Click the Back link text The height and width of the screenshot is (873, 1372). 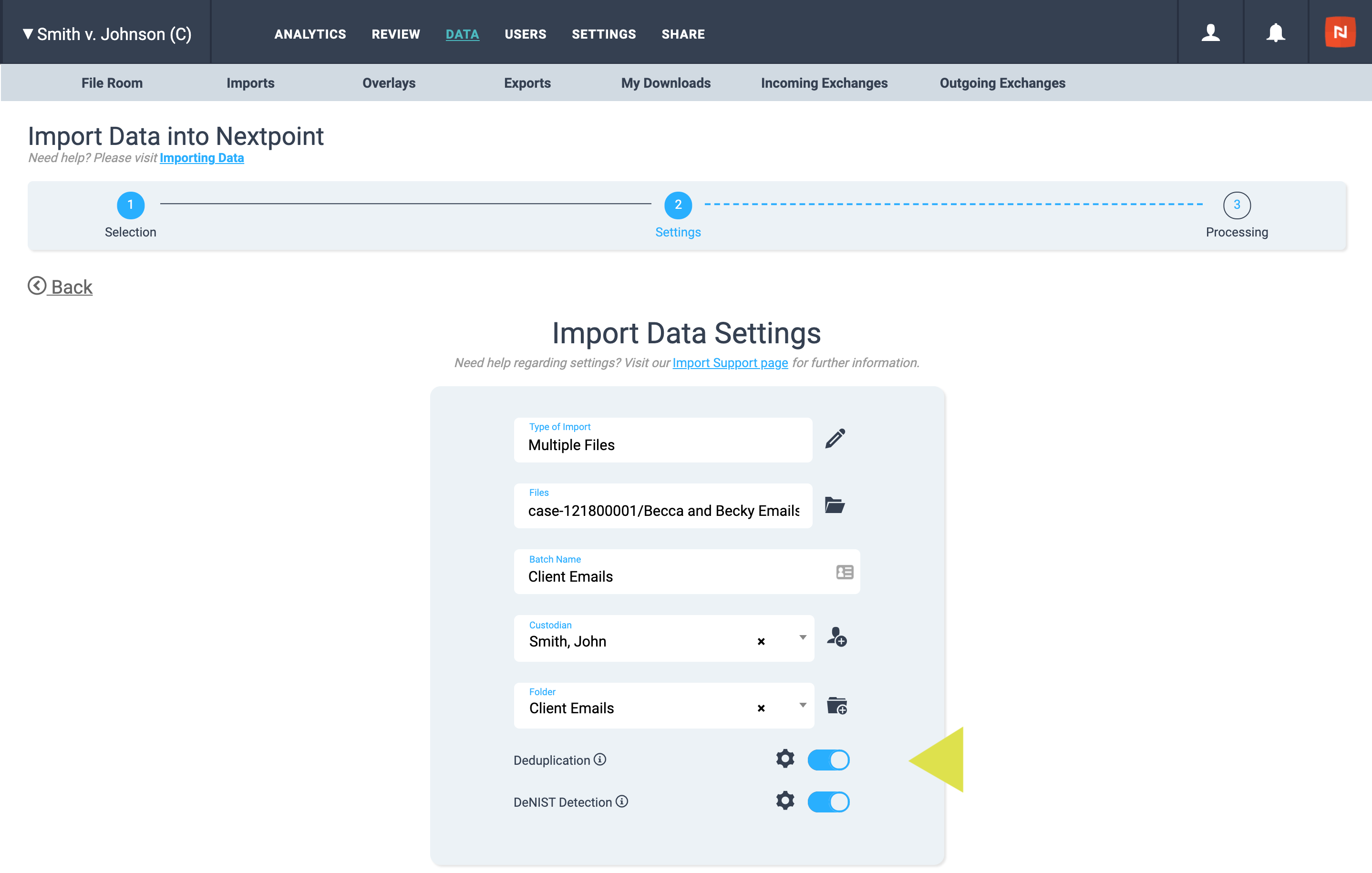pos(72,287)
